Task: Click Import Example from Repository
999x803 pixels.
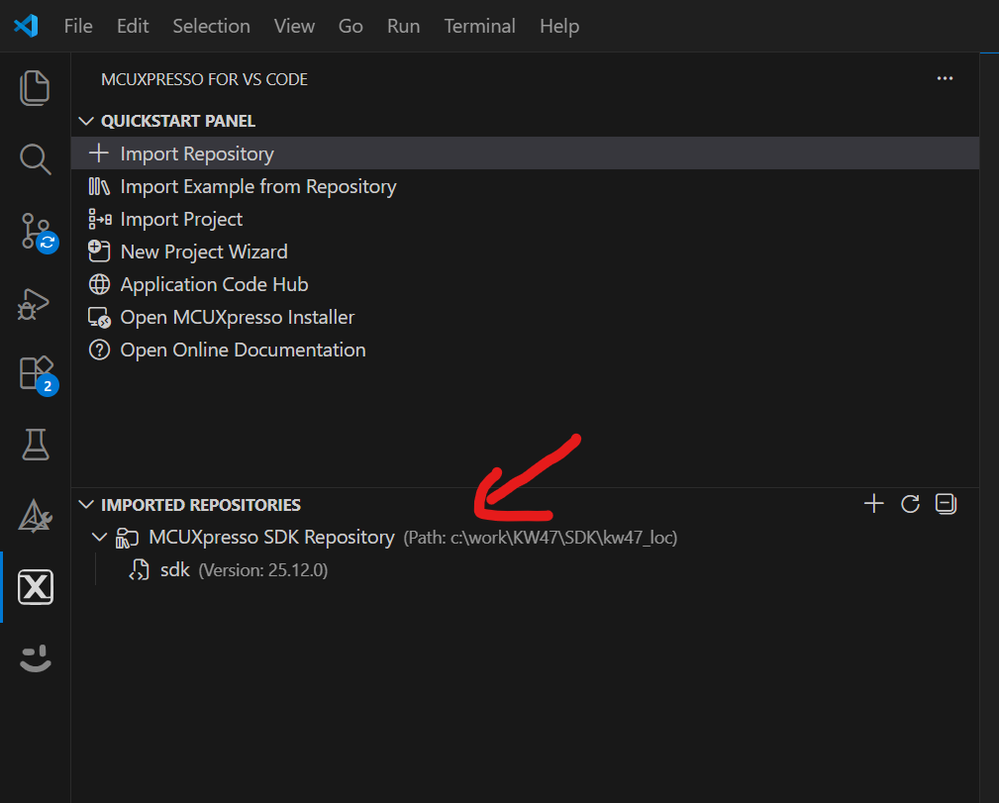Action: [258, 187]
